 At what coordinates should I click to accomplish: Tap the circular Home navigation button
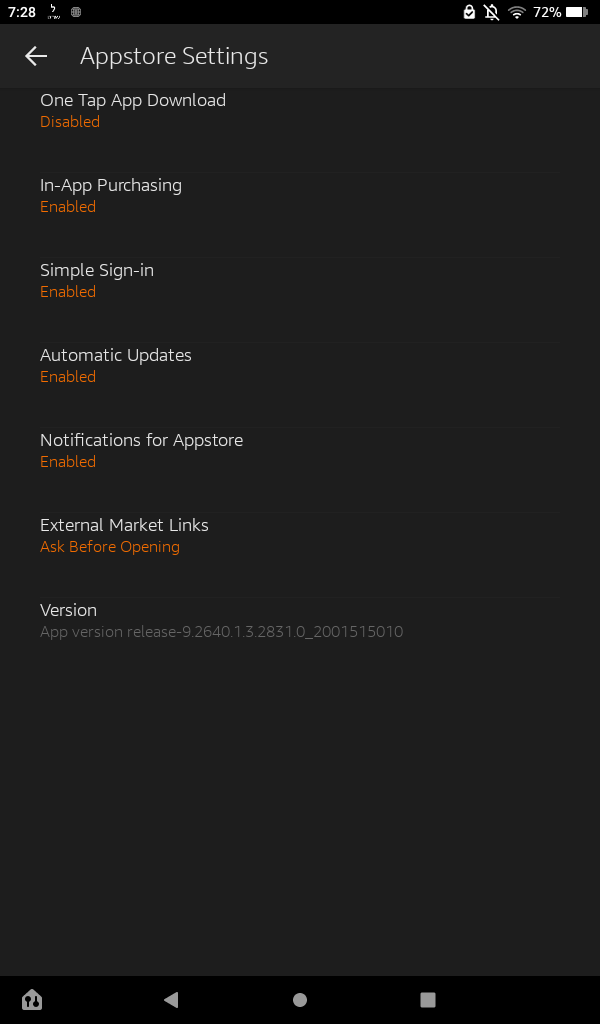click(x=299, y=999)
